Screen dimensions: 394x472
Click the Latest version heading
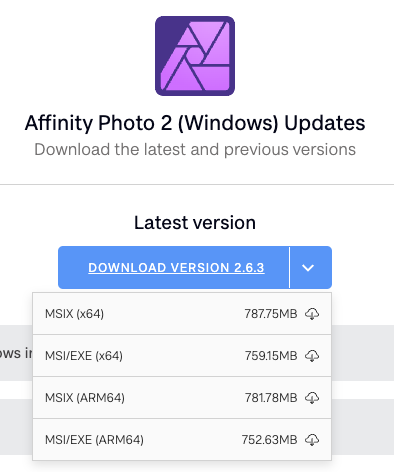(195, 222)
